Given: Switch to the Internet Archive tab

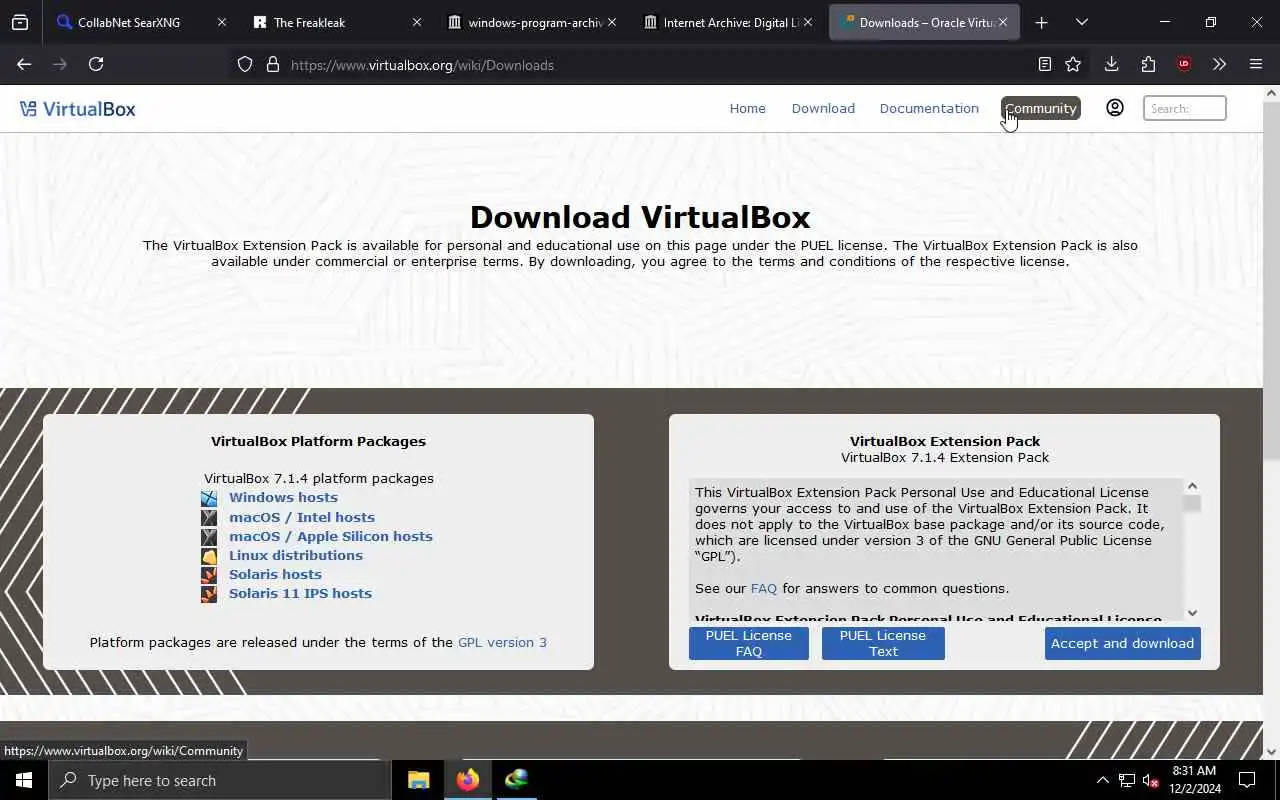Looking at the screenshot, I should (730, 22).
